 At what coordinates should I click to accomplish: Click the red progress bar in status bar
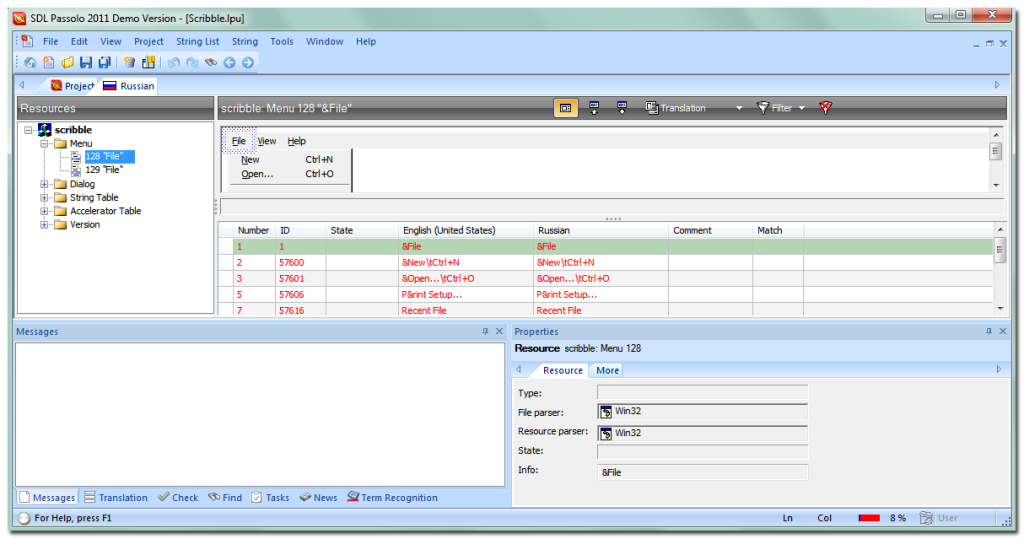click(x=869, y=518)
